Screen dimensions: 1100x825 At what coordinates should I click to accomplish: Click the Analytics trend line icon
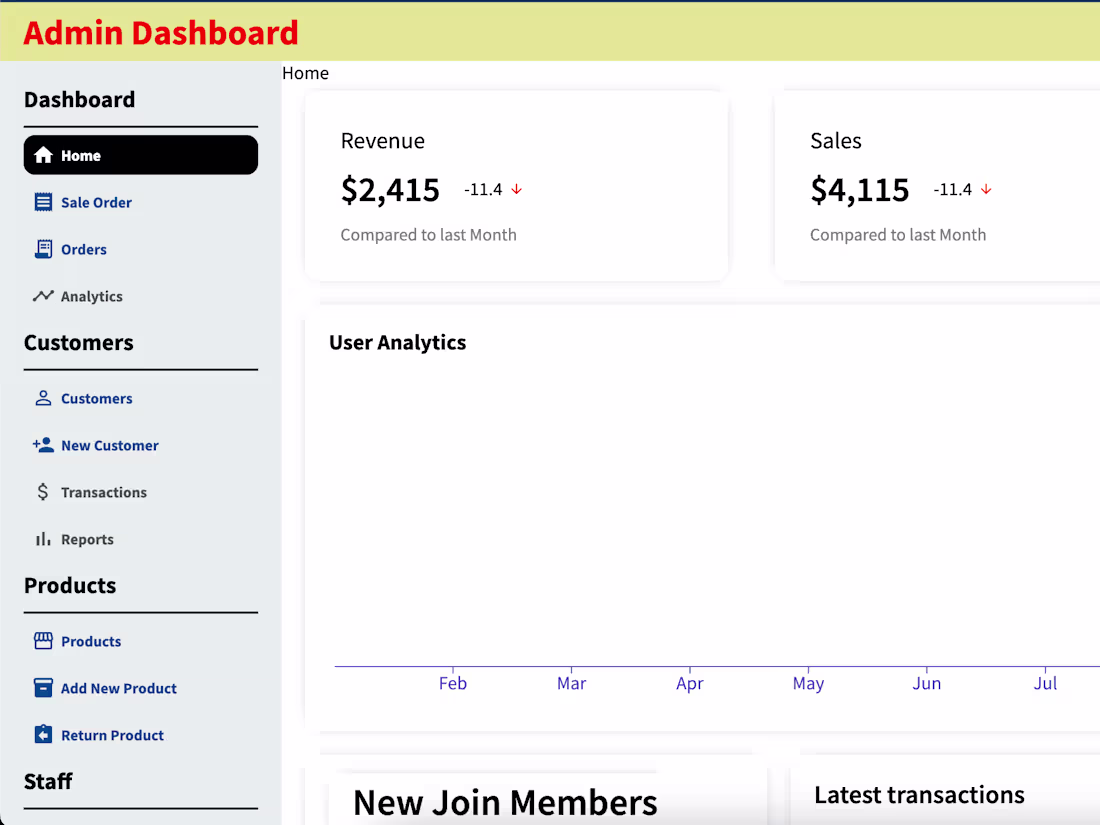43,296
